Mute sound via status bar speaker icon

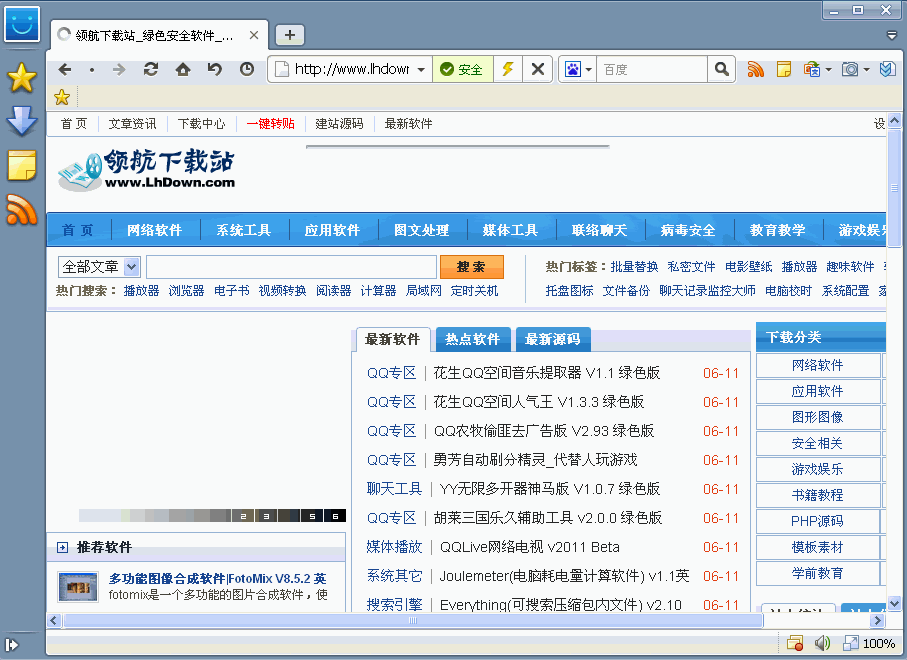[x=822, y=643]
